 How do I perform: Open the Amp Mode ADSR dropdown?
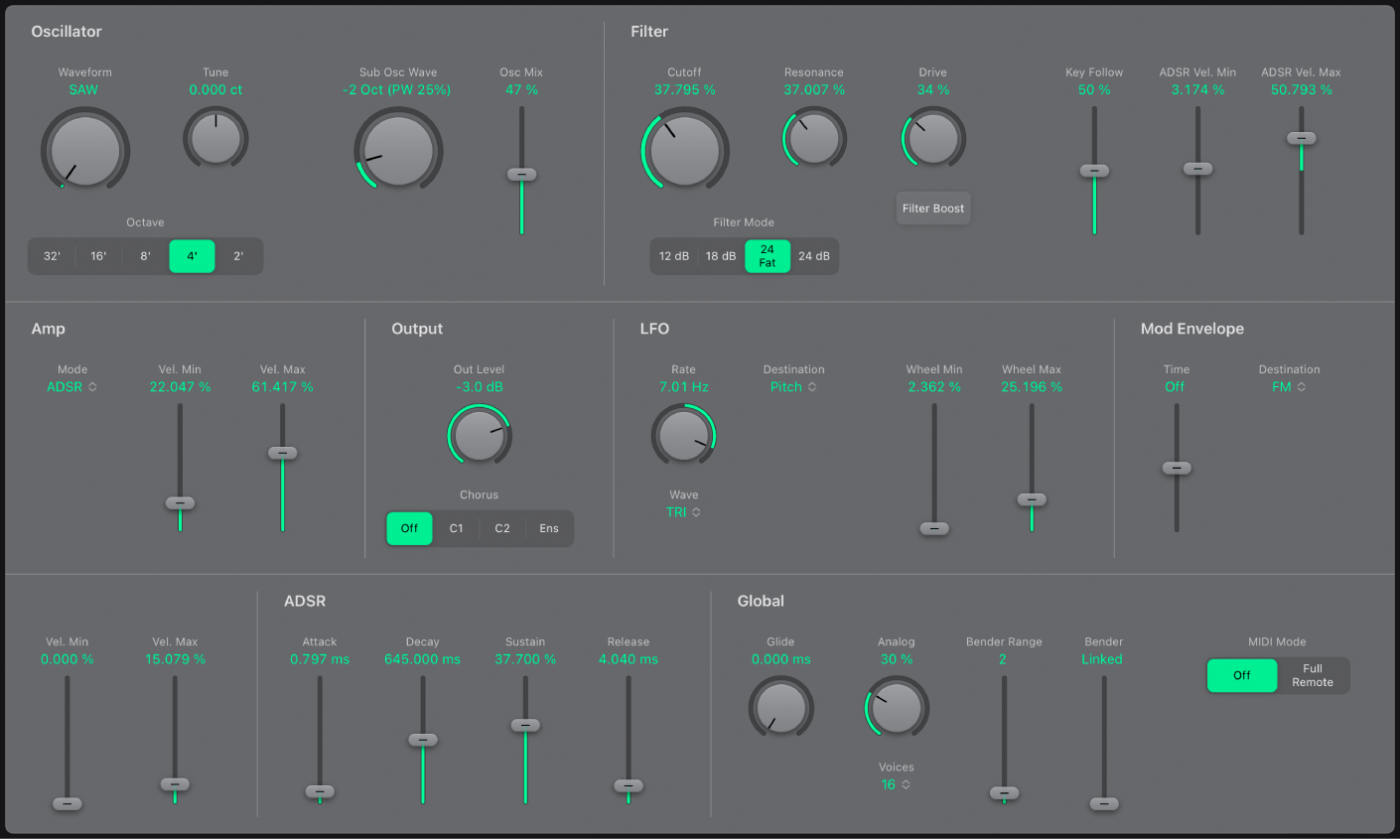click(71, 387)
